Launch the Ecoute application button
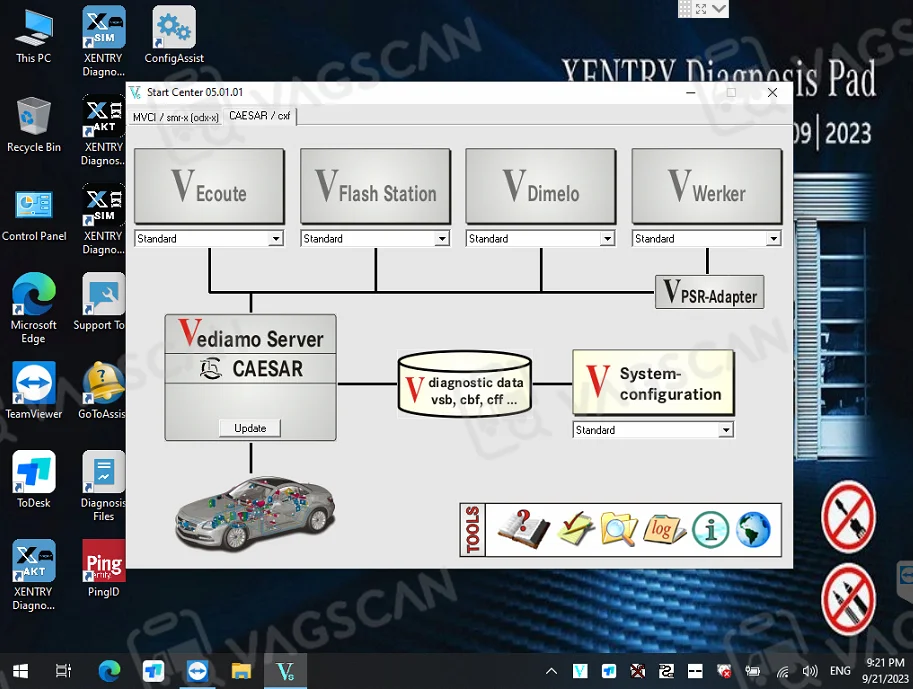The image size is (913, 689). [x=209, y=187]
